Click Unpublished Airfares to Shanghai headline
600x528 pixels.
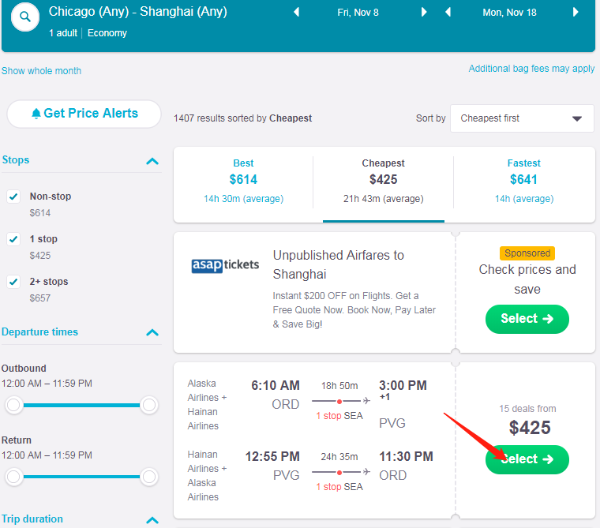338,265
